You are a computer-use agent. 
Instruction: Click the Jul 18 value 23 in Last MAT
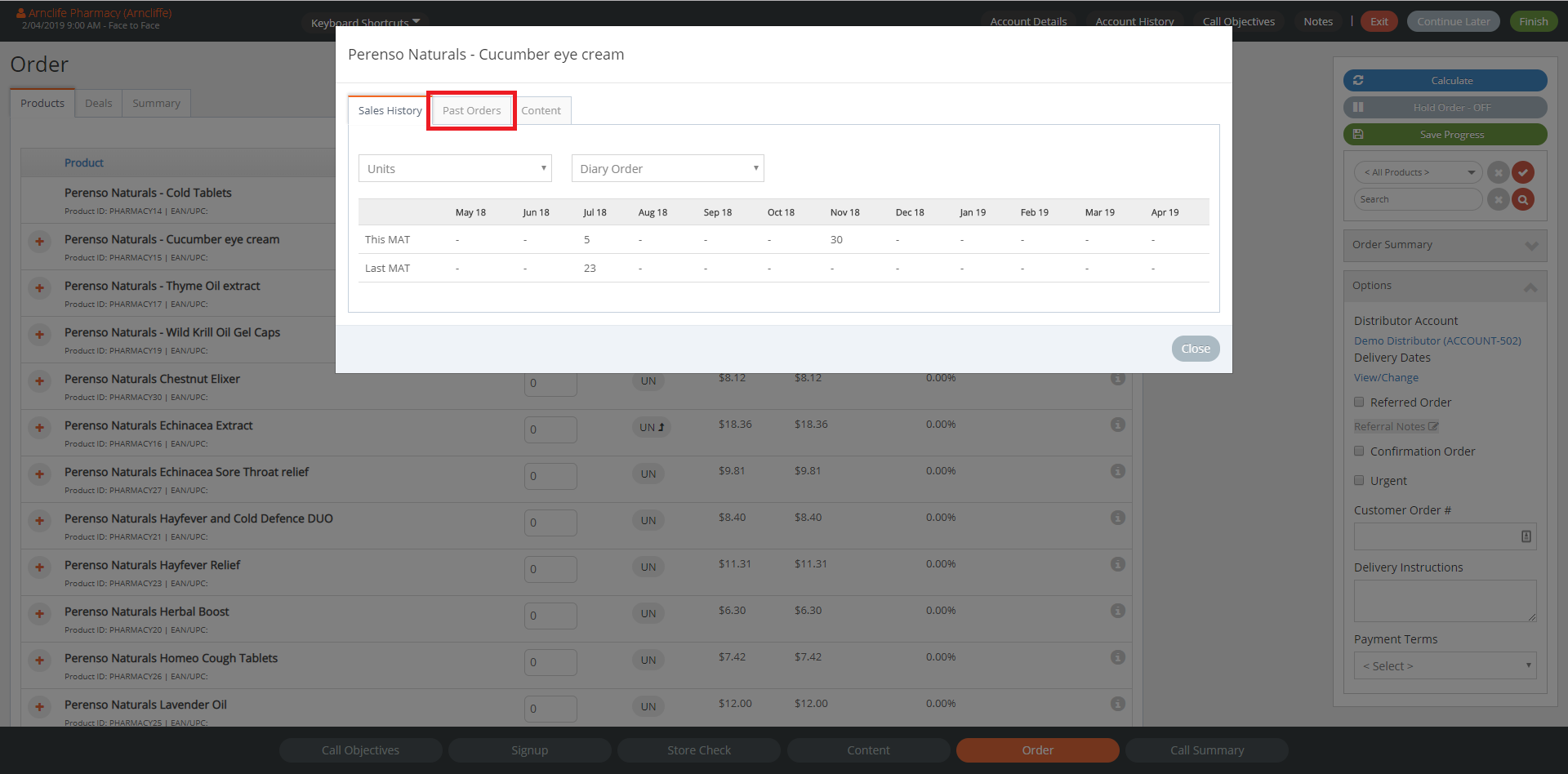(x=590, y=268)
